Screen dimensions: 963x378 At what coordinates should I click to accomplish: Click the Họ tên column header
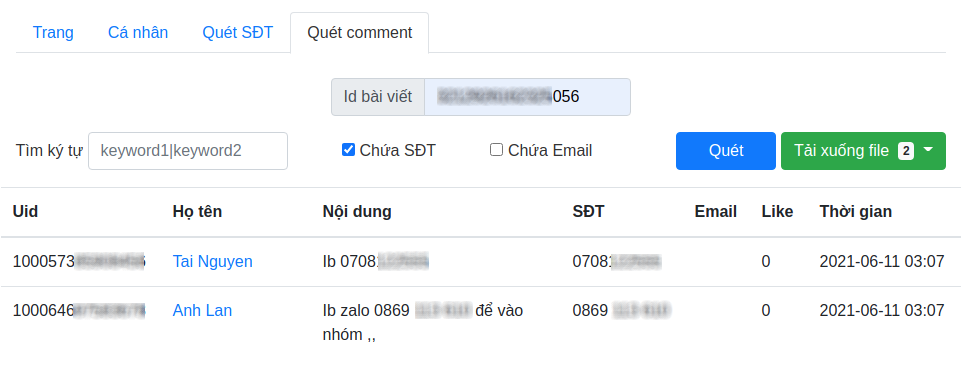pos(197,212)
